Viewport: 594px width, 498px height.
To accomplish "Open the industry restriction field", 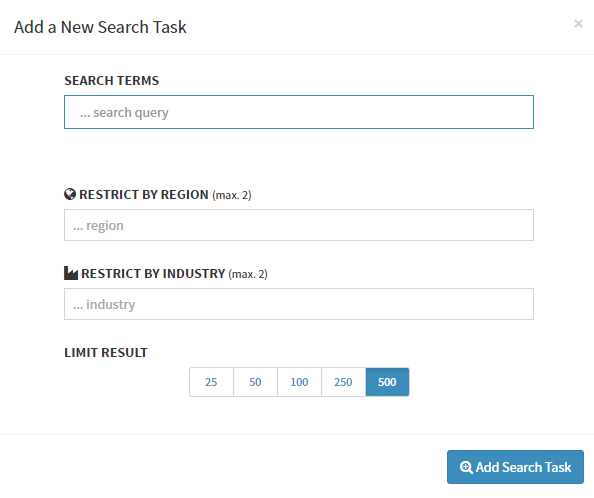I will pos(299,304).
